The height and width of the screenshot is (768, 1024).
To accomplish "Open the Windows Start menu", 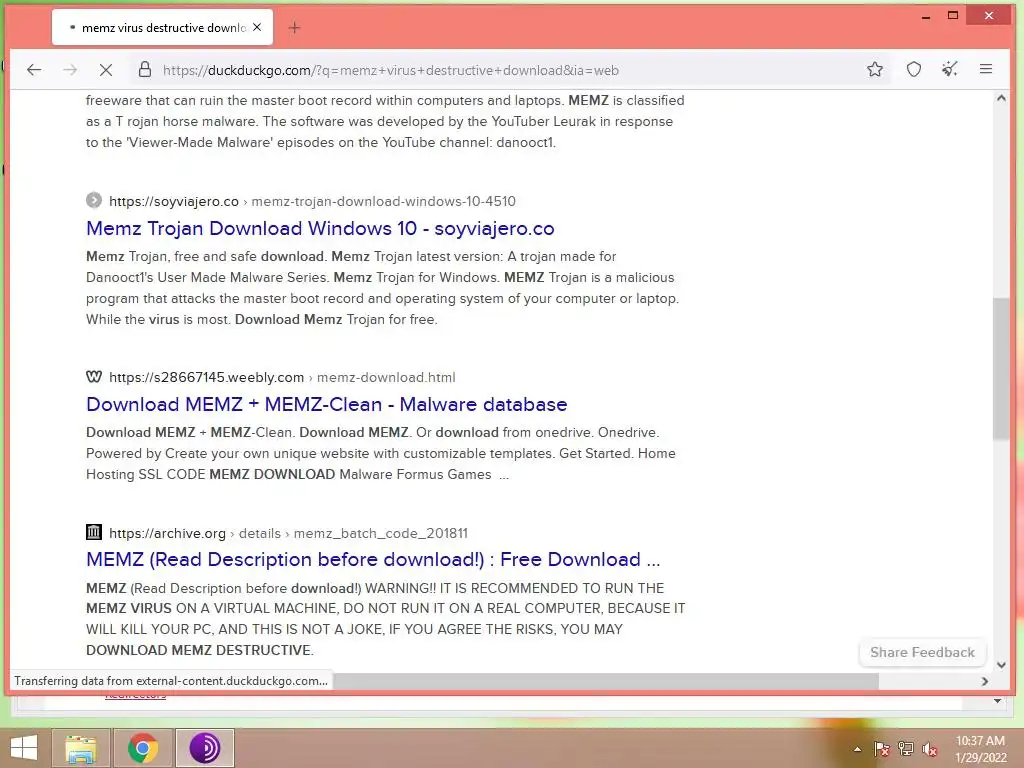I will point(24,748).
